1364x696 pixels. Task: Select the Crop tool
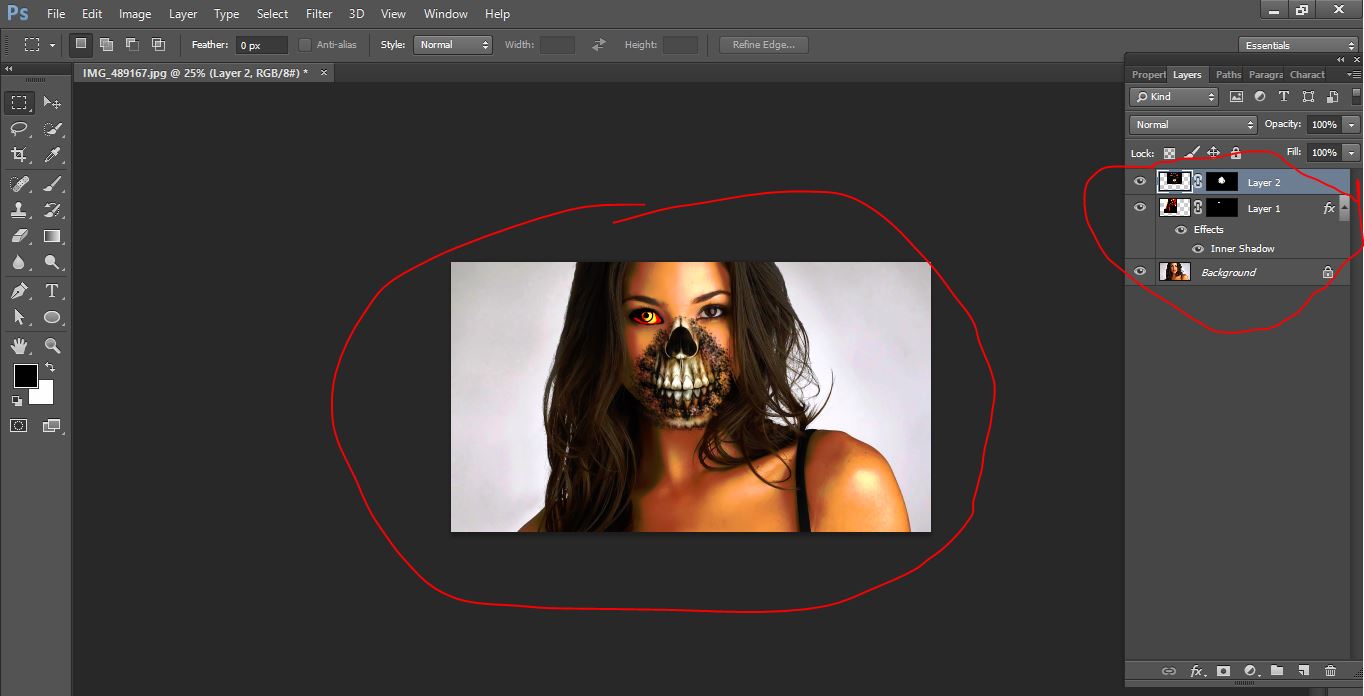[19, 155]
